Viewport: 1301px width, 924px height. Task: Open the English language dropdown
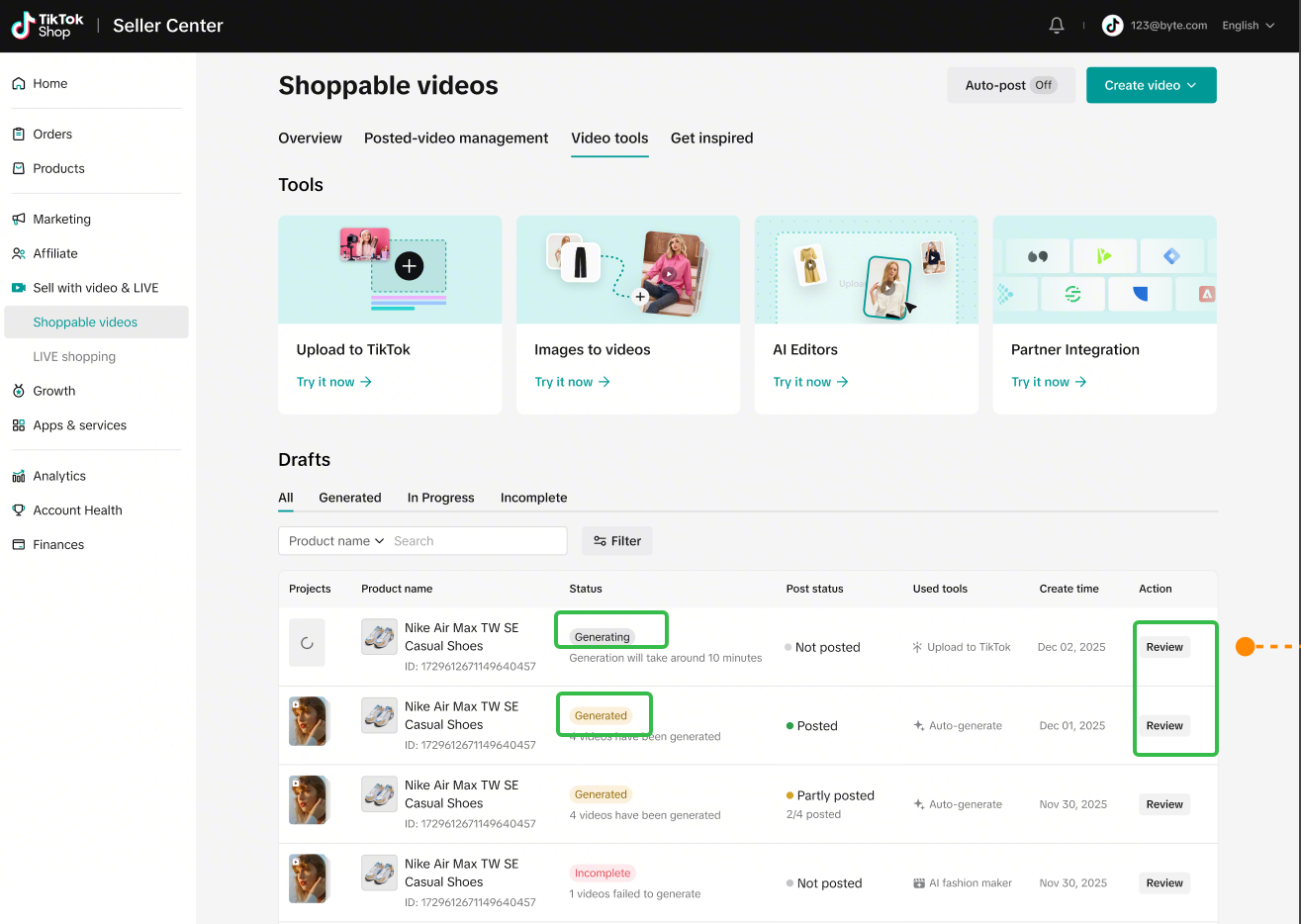[x=1248, y=26]
